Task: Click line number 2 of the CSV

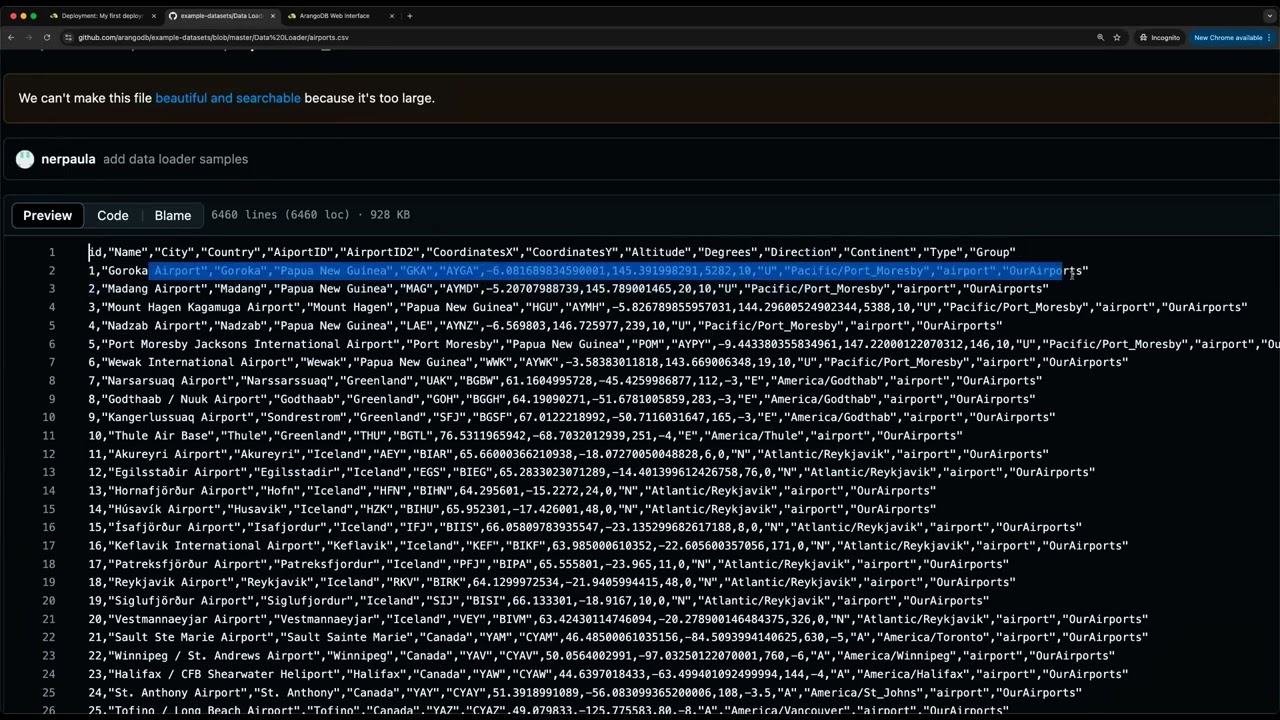Action: pos(52,271)
